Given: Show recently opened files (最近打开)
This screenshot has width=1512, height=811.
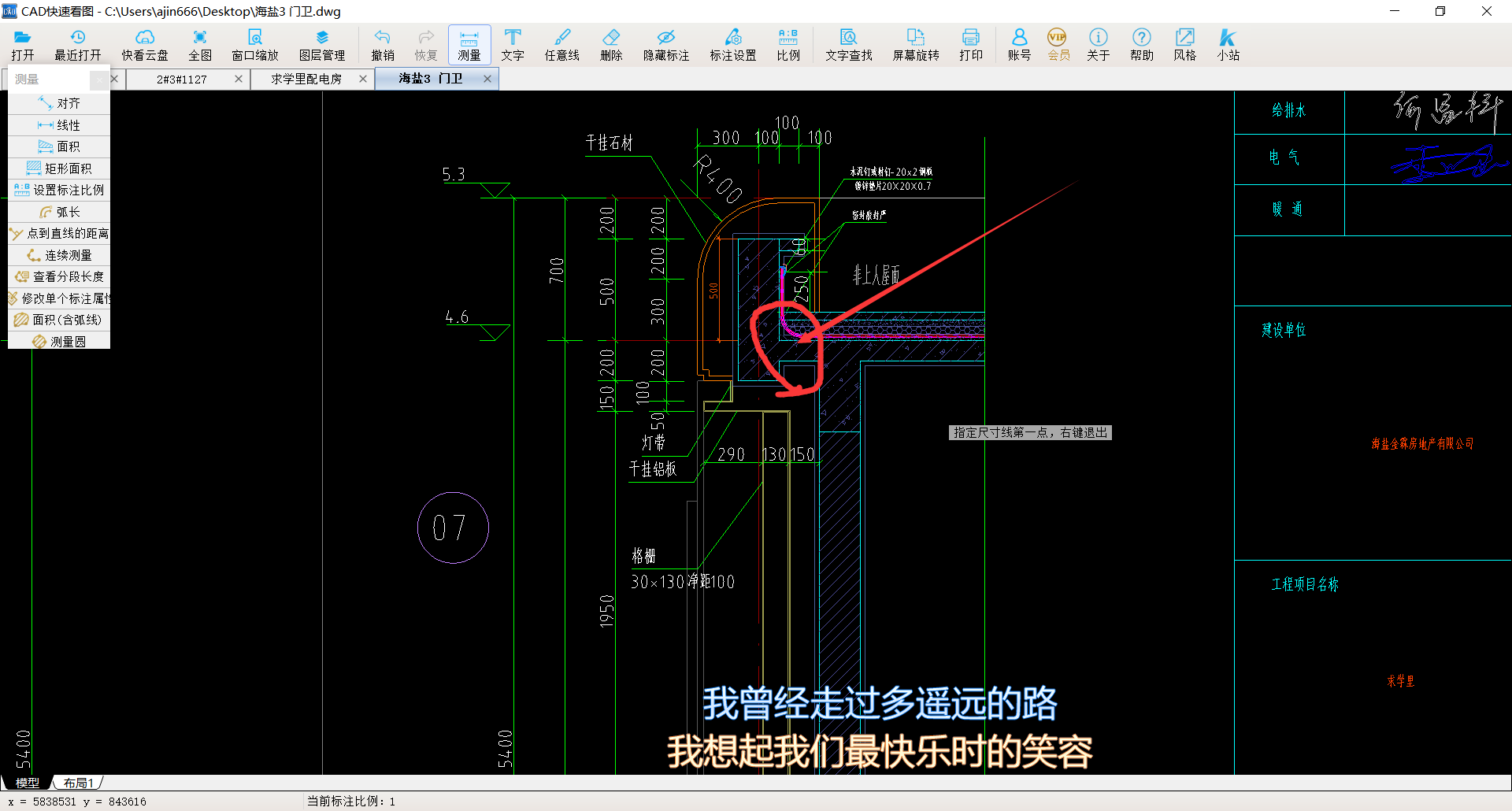Looking at the screenshot, I should coord(77,45).
